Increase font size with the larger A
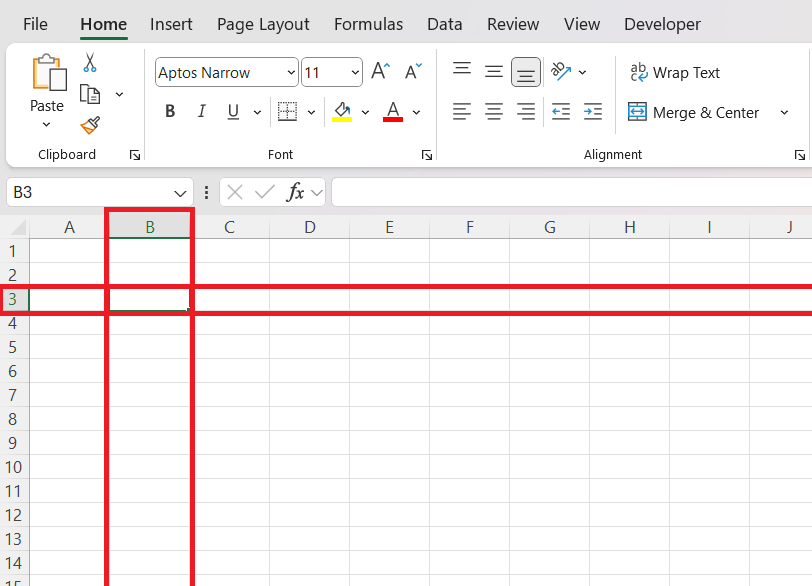This screenshot has width=812, height=586. (x=381, y=71)
